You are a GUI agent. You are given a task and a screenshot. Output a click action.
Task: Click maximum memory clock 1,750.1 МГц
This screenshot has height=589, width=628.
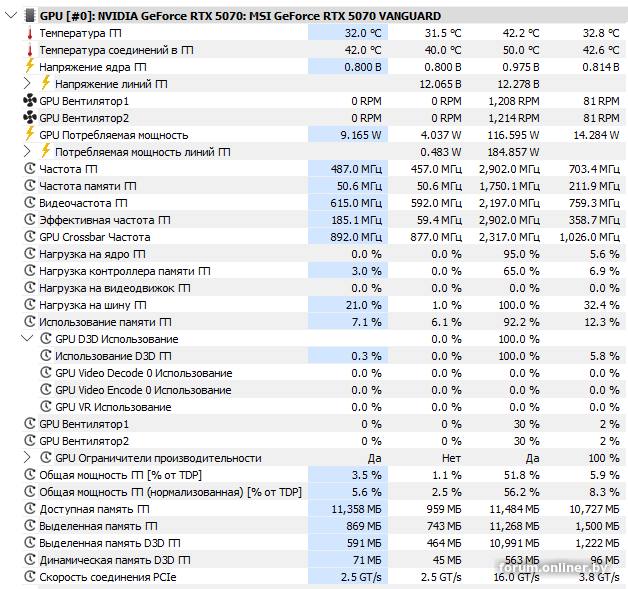(x=509, y=186)
